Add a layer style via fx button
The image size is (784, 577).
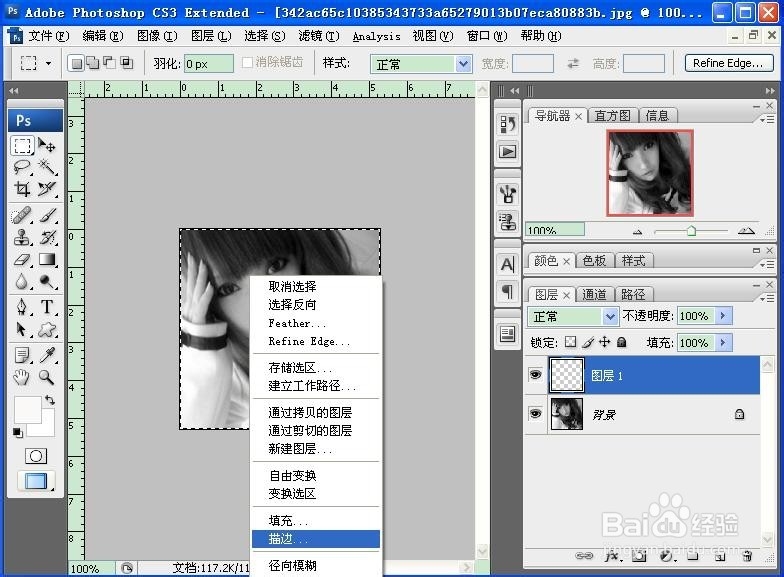coord(613,556)
